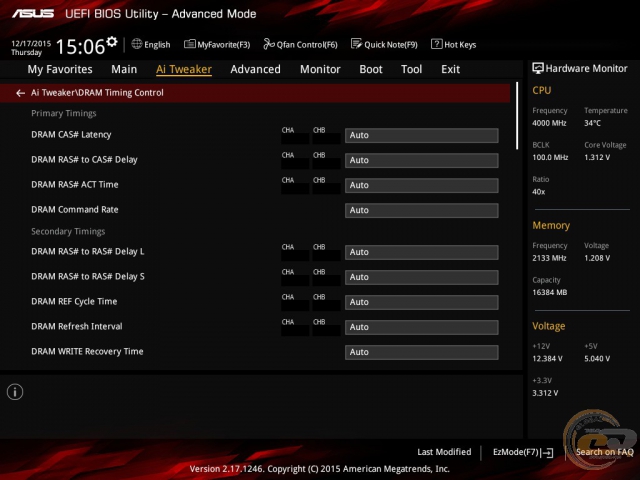The image size is (640, 480).
Task: Click the memory frequency 2133 MHz value
Action: tap(549, 258)
